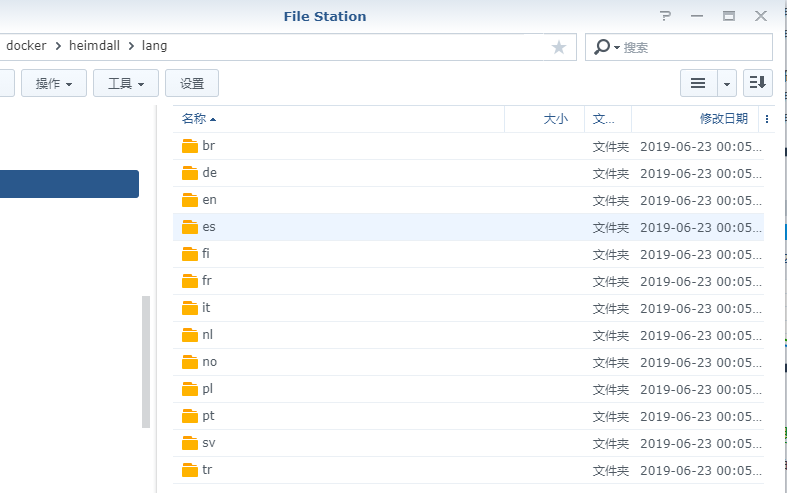787x493 pixels.
Task: Click the favorite star icon in path bar
Action: [x=559, y=47]
